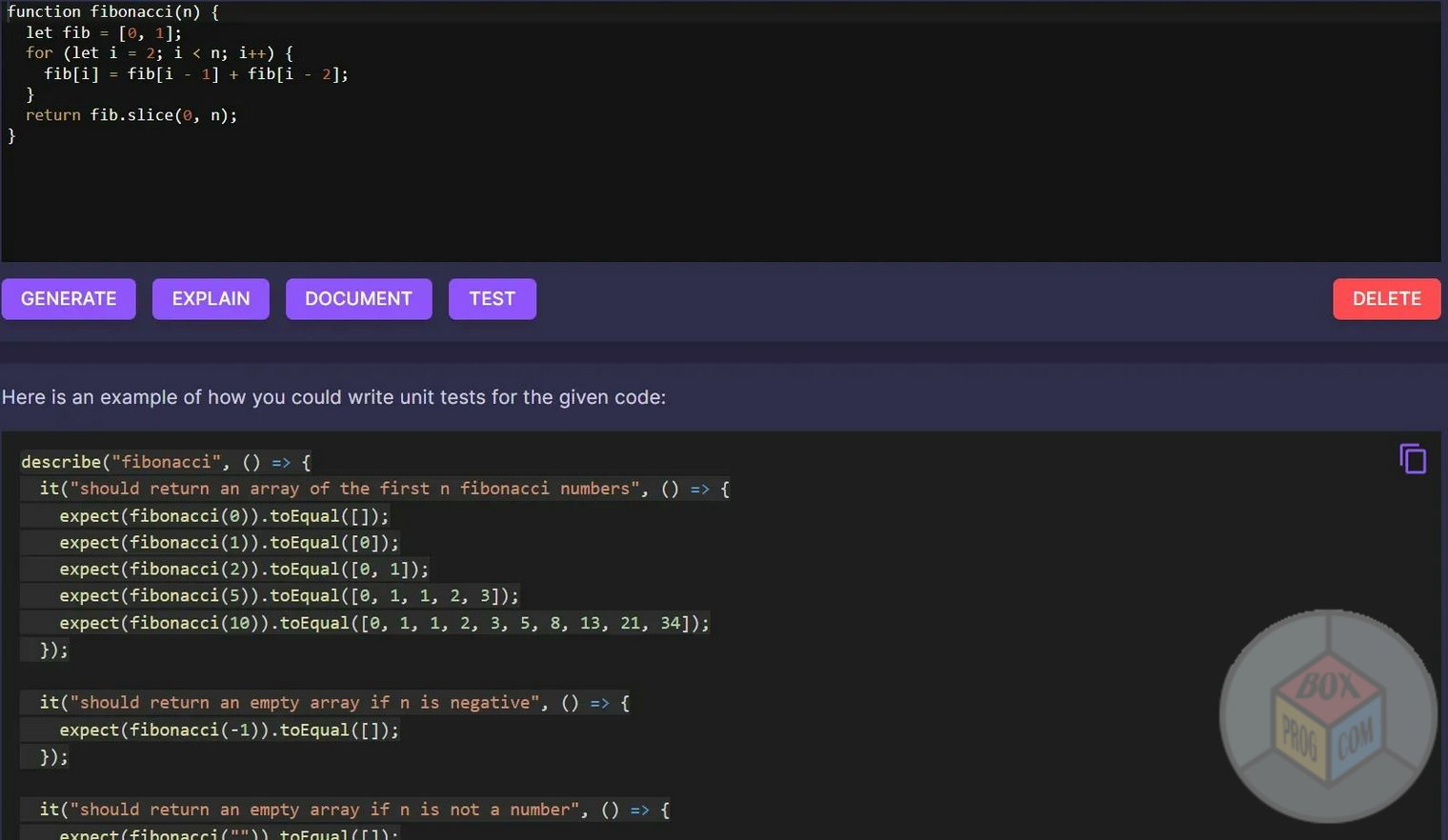Click the expect(fibonacci(10)) assertion line
The width and height of the screenshot is (1448, 840).
[384, 623]
